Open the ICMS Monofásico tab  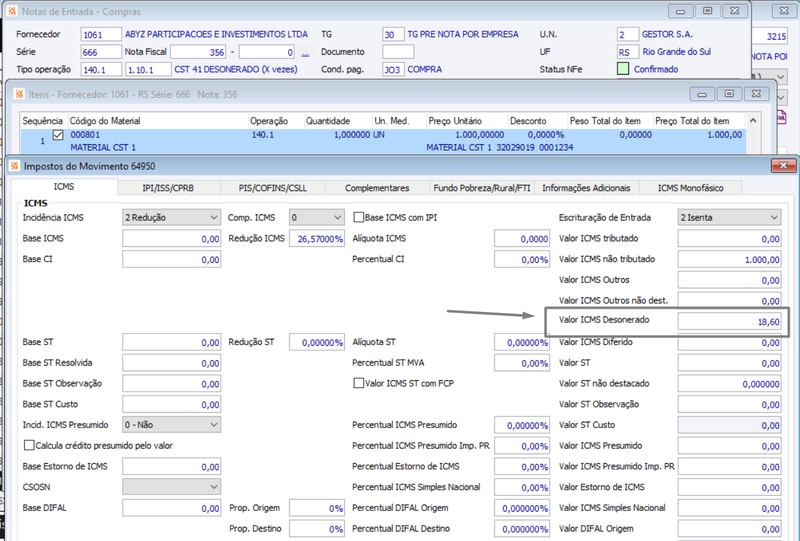[690, 188]
